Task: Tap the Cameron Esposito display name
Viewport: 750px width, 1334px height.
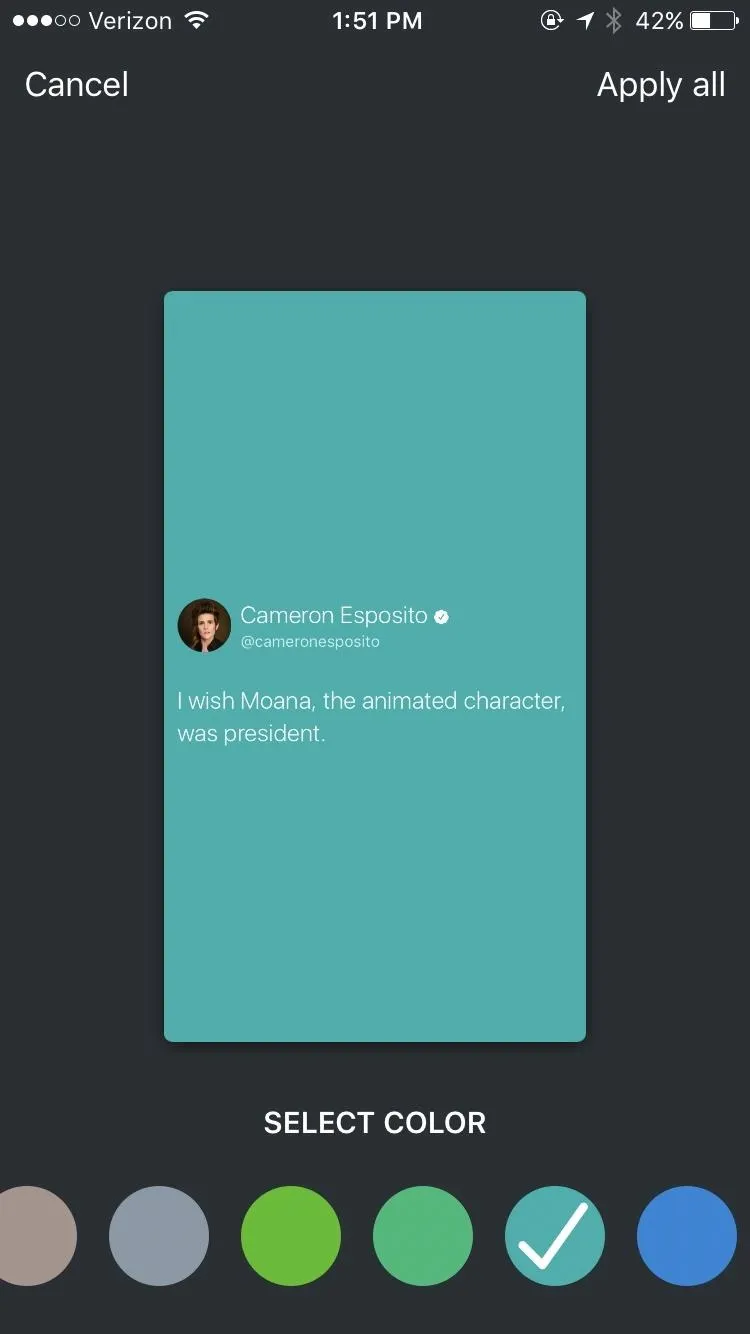Action: [334, 615]
